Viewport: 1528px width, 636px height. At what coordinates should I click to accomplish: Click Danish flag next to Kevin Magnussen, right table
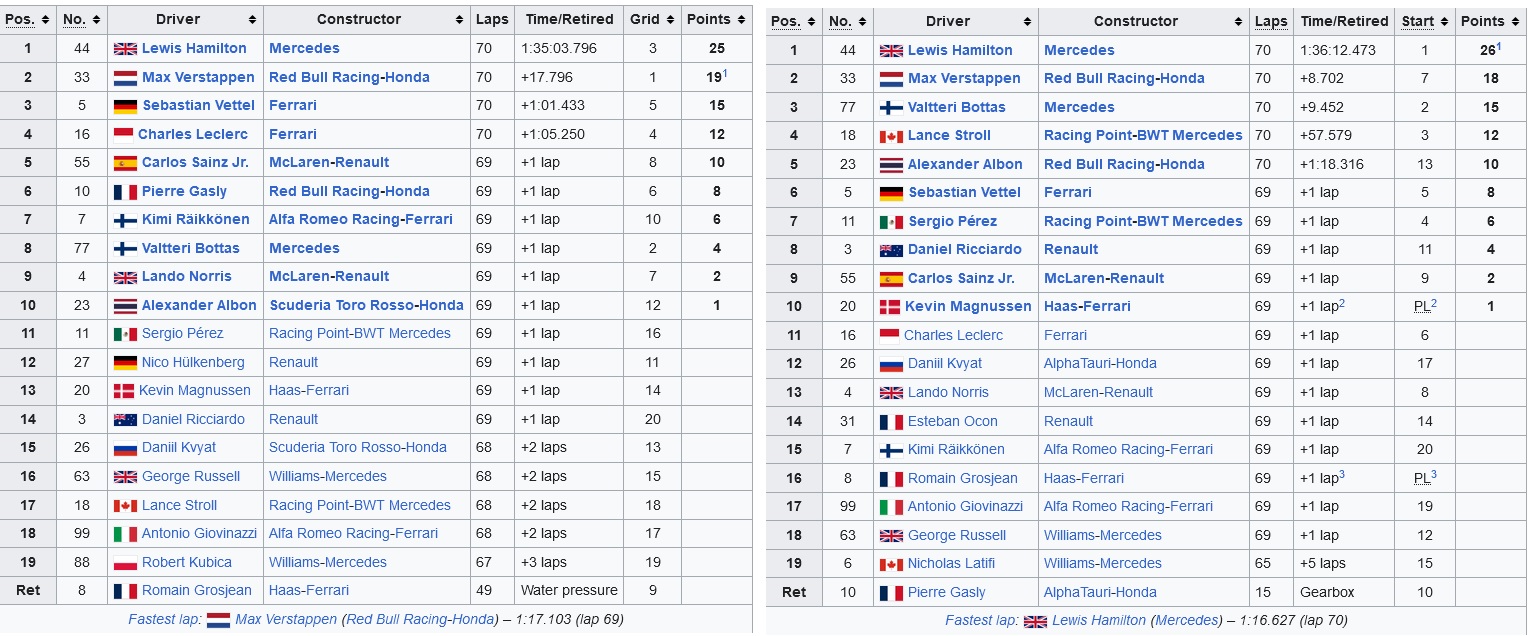(x=890, y=306)
